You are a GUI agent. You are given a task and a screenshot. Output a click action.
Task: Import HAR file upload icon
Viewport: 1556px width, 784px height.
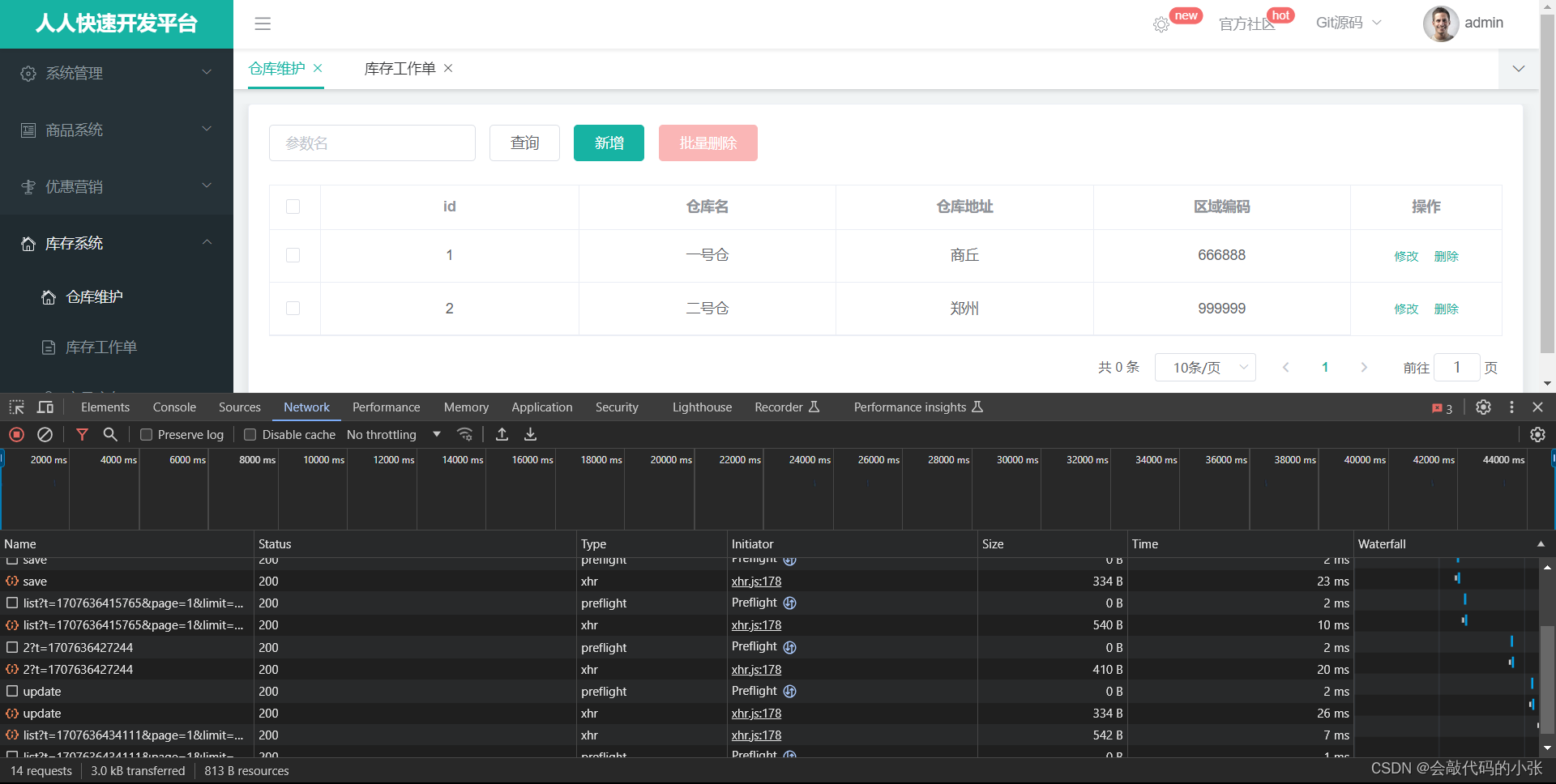[502, 435]
